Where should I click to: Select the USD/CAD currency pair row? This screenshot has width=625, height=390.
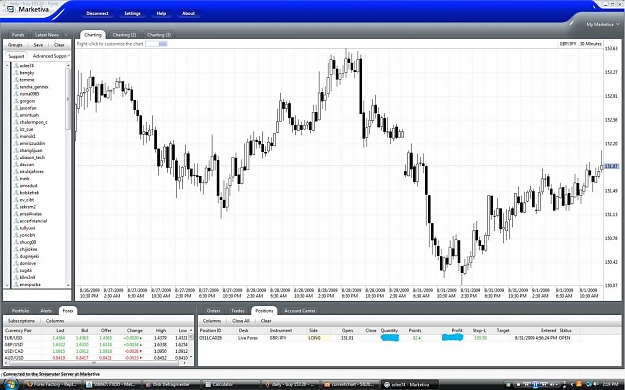point(96,351)
